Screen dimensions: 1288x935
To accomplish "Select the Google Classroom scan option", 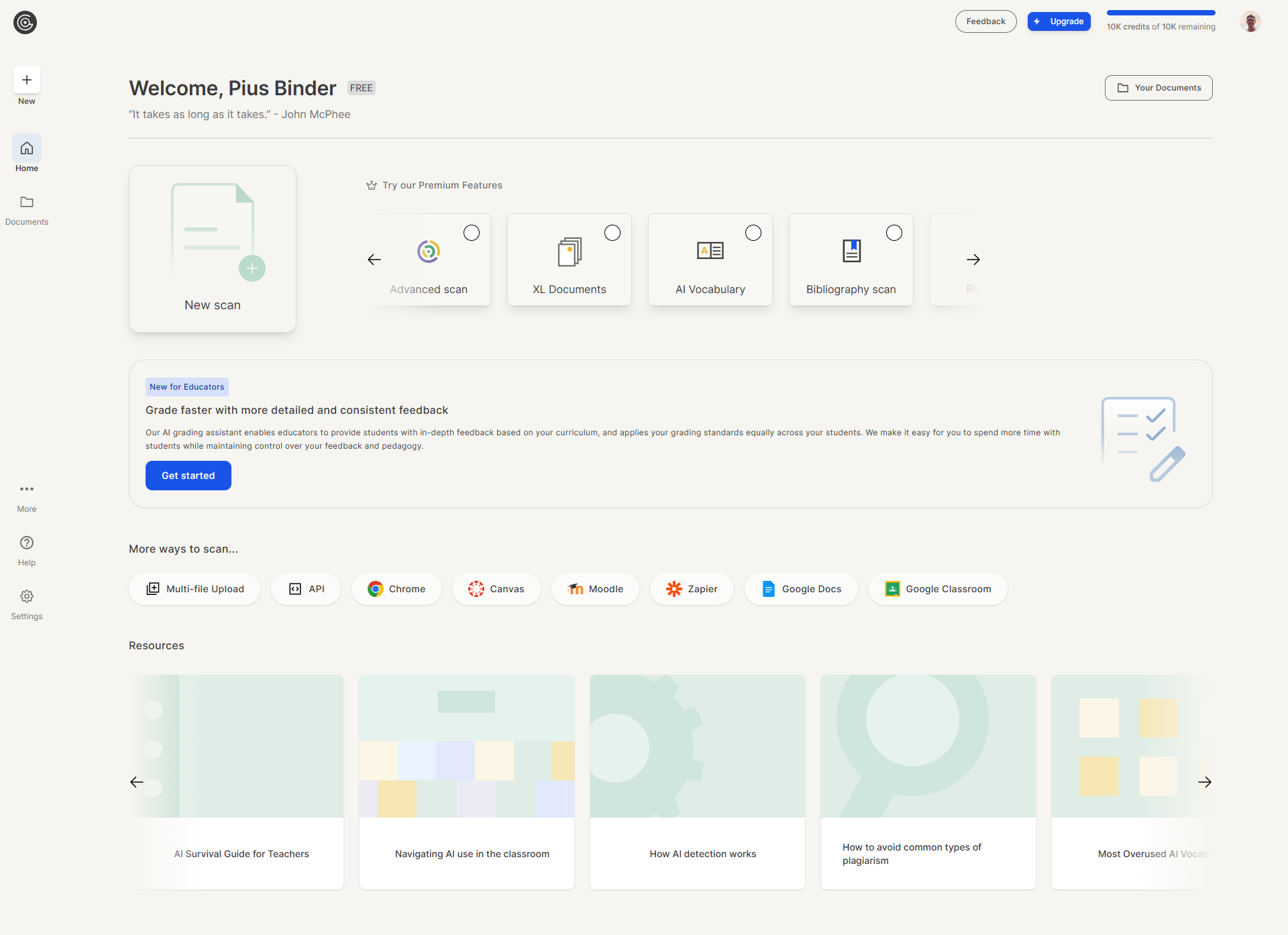I will click(938, 589).
